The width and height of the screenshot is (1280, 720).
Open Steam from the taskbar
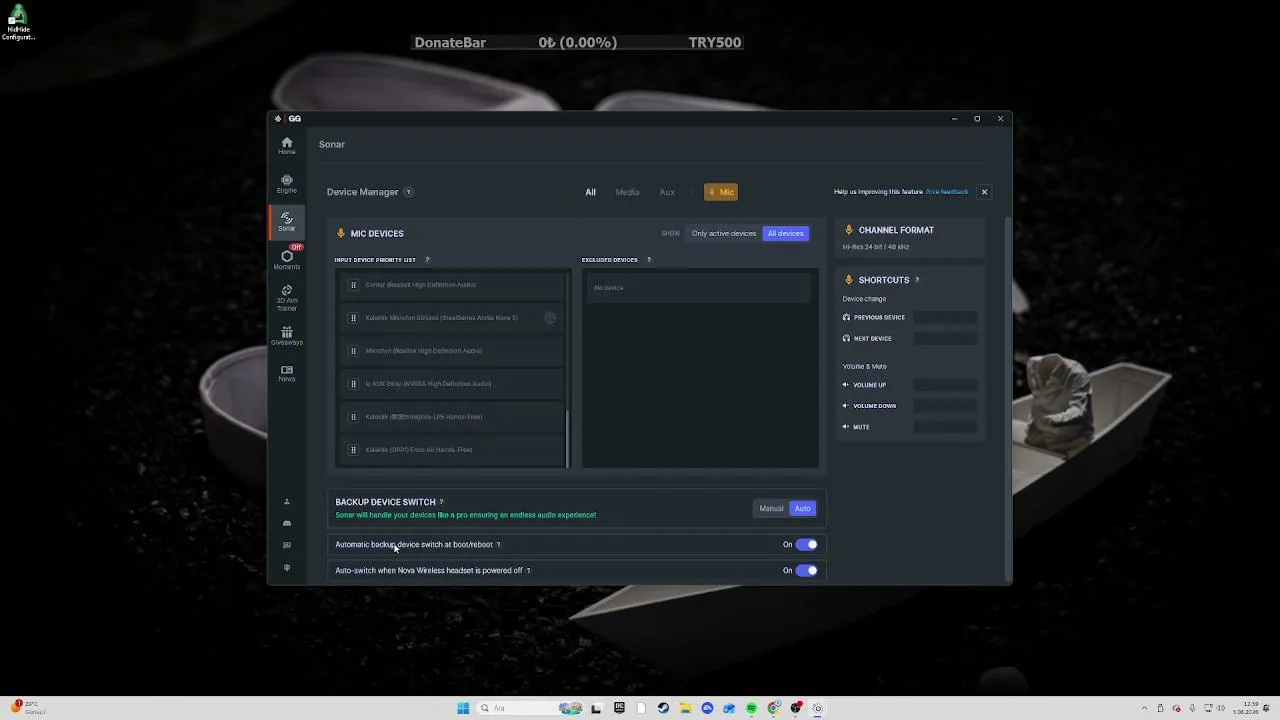coord(663,709)
